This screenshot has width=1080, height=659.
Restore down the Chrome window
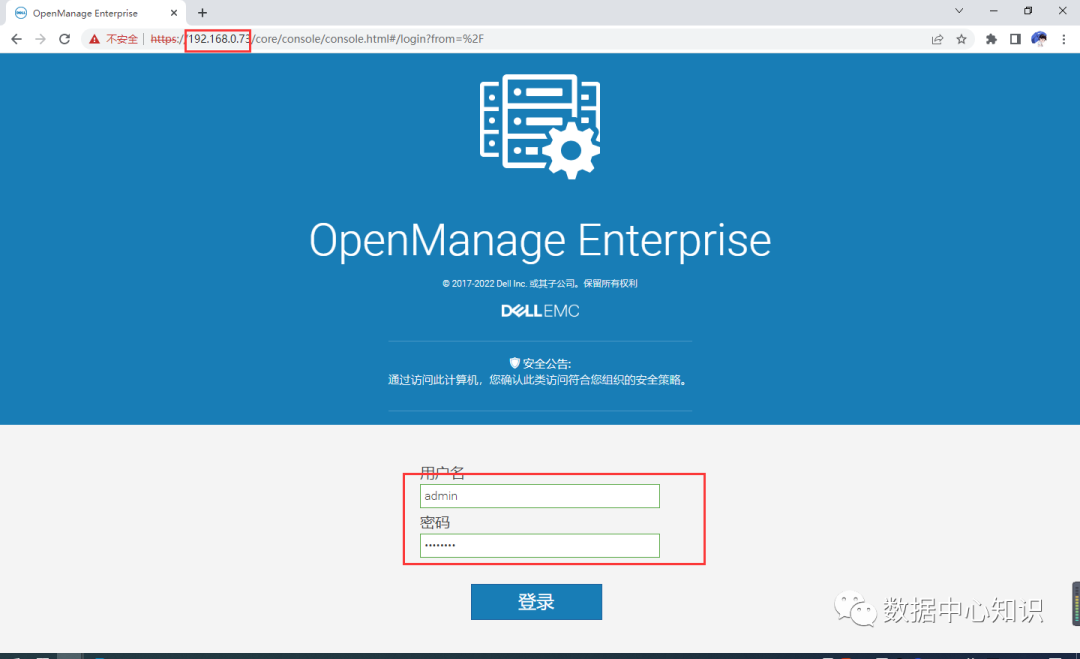tap(1028, 11)
